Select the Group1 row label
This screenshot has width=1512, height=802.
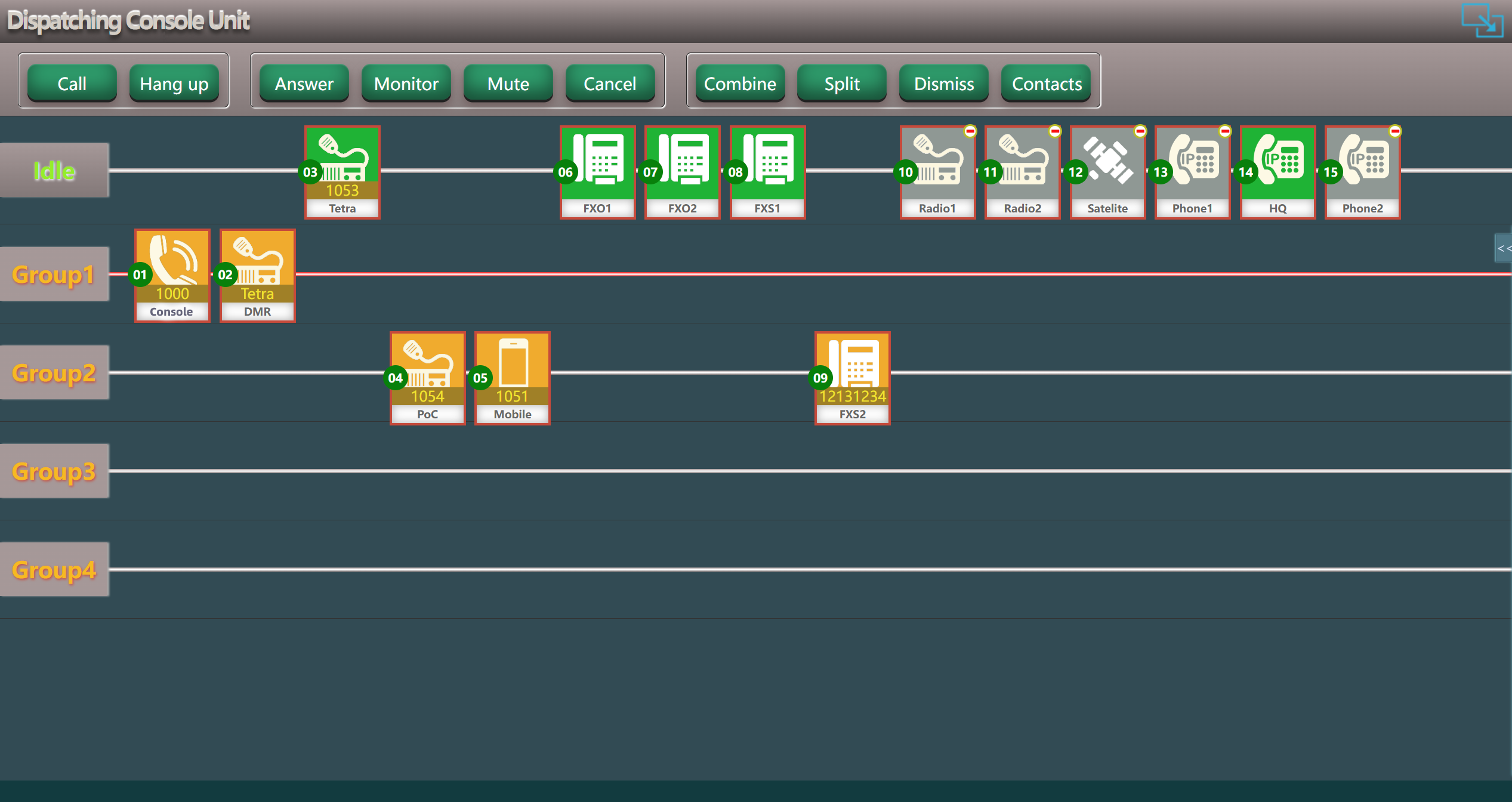click(54, 274)
